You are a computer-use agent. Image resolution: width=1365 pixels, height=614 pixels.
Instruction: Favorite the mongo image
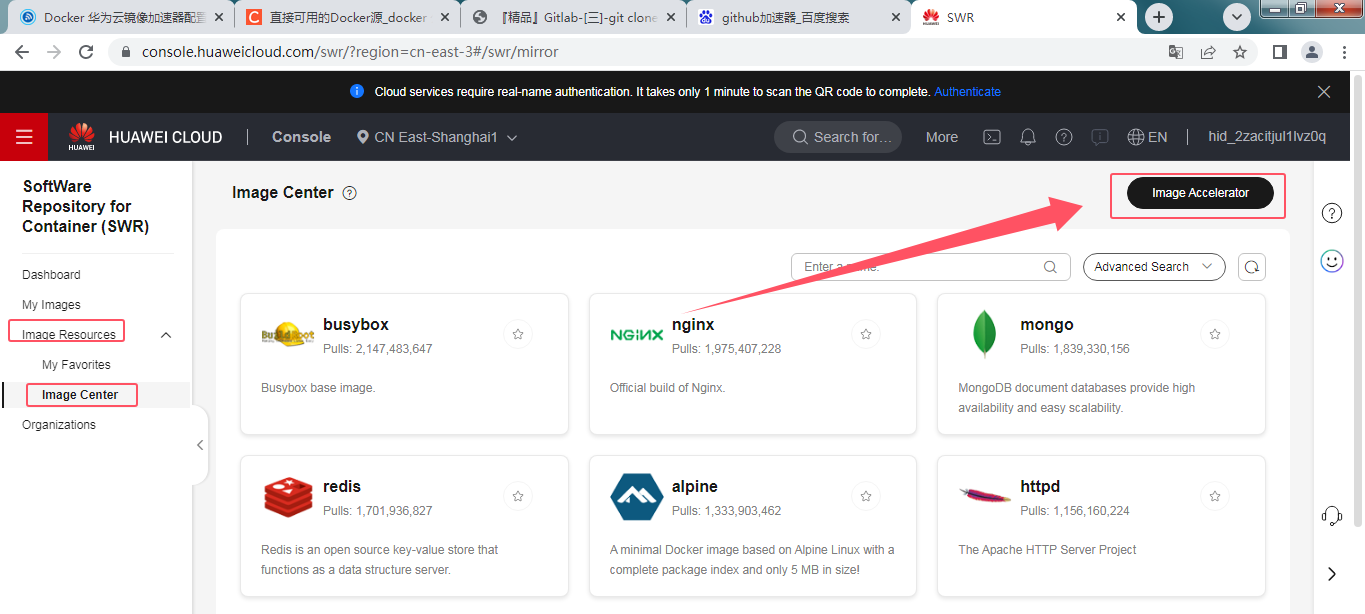1214,334
